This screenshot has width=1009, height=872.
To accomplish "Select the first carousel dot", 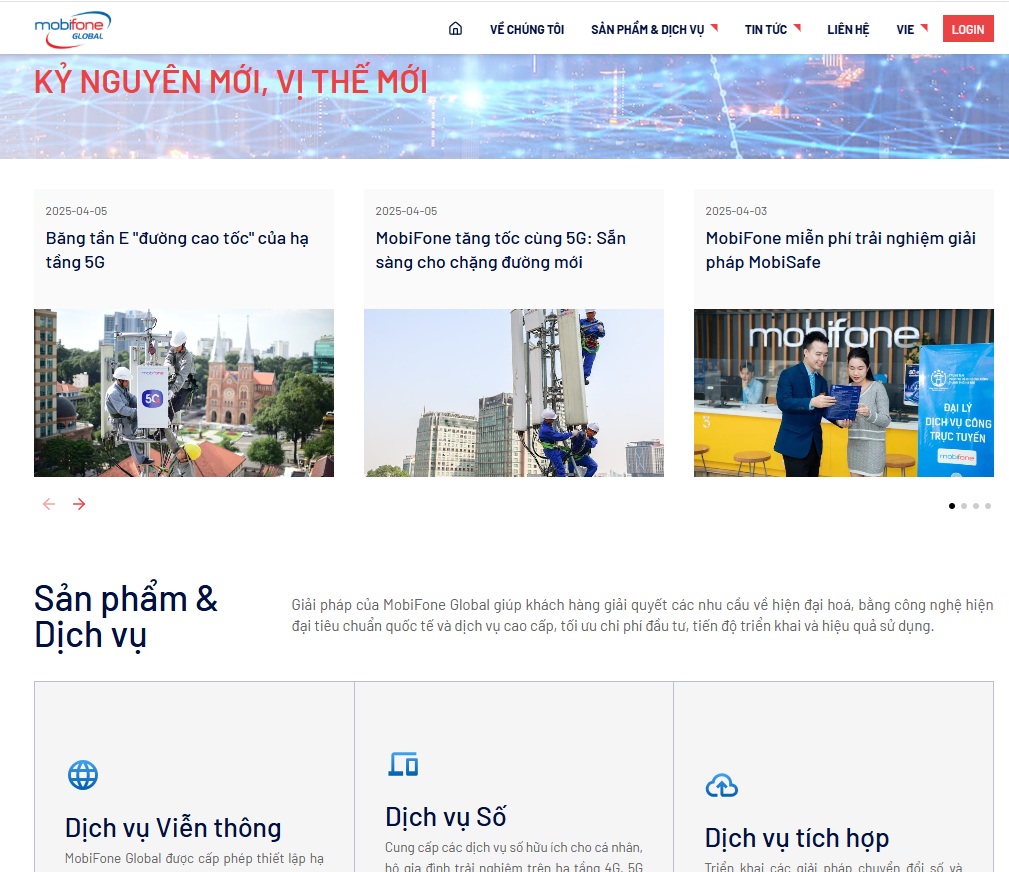I will (952, 506).
